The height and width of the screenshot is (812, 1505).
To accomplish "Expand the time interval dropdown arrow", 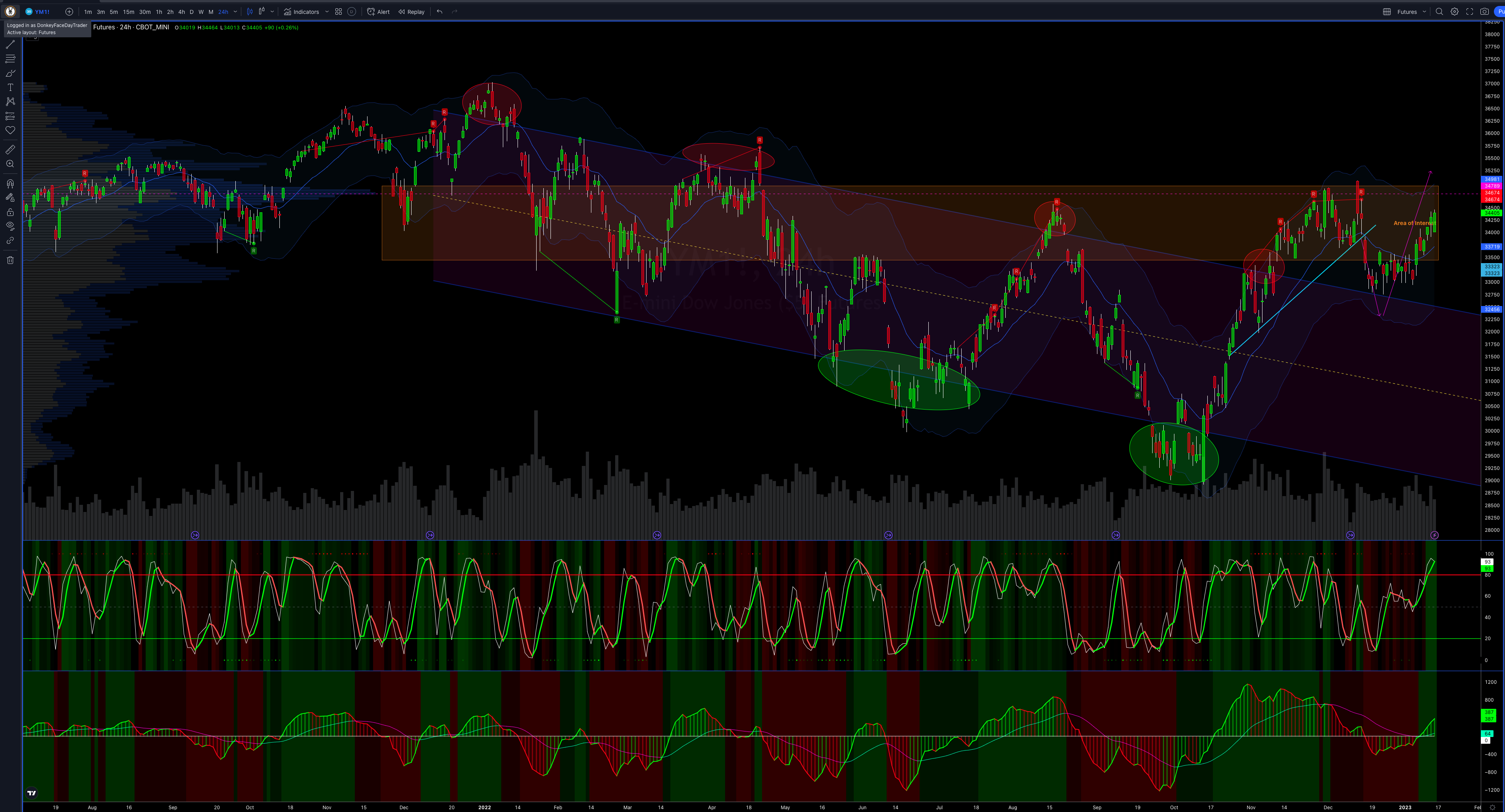I will click(x=235, y=12).
